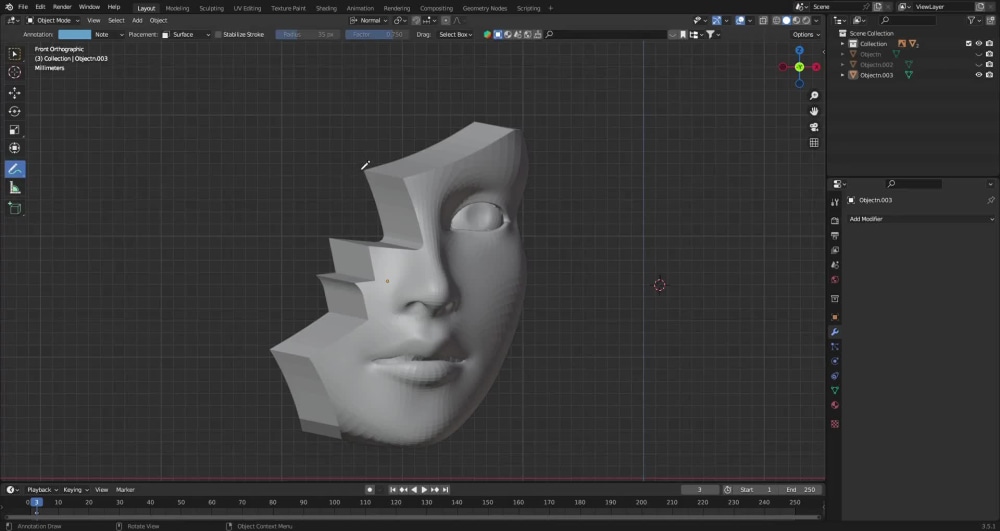The image size is (1000, 531).
Task: Hide Objectn.003 using its eye icon
Action: pyautogui.click(x=979, y=75)
